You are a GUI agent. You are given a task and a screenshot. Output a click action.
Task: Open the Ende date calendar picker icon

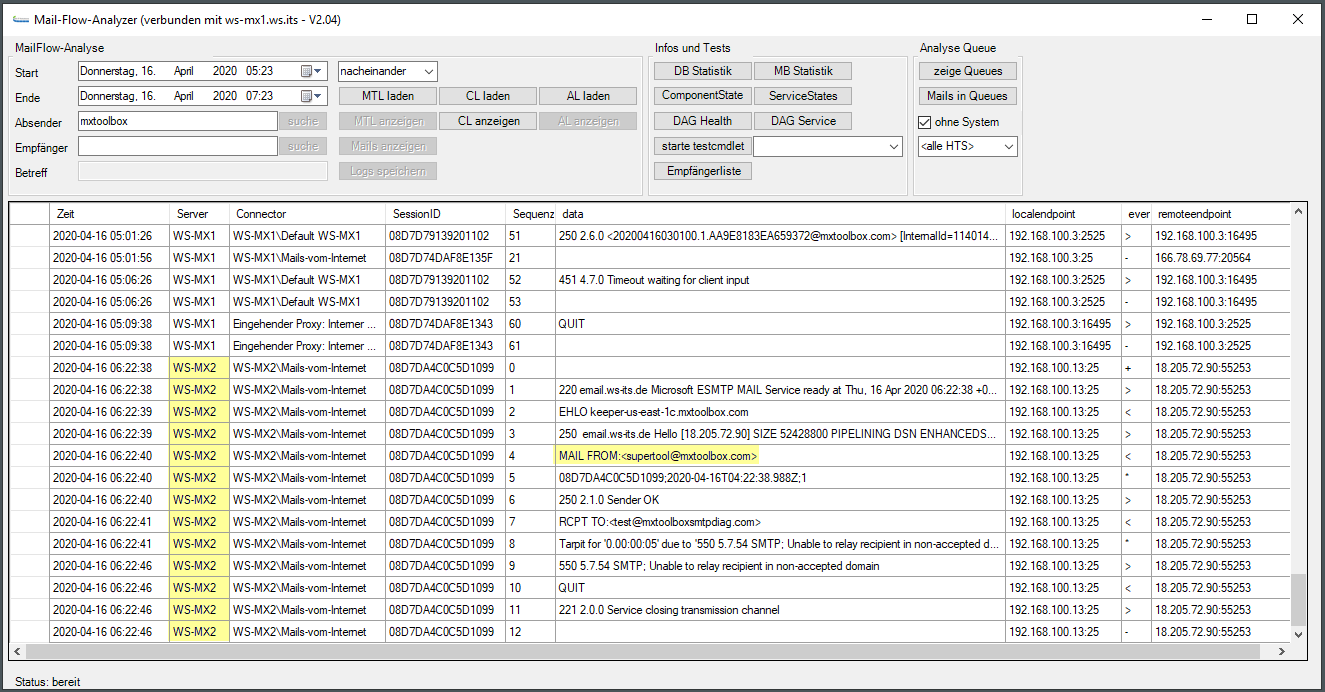click(x=306, y=96)
